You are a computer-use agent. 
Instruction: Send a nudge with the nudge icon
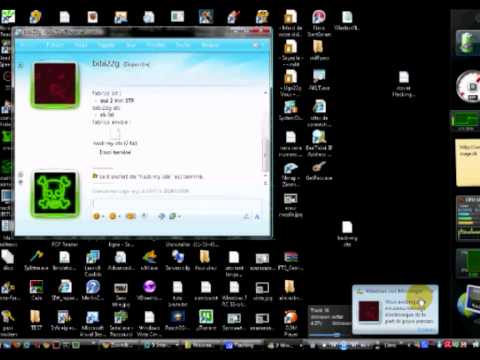tap(130, 216)
